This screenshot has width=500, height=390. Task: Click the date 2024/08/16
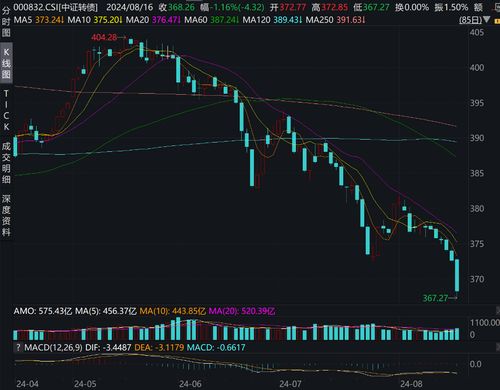tap(130, 7)
